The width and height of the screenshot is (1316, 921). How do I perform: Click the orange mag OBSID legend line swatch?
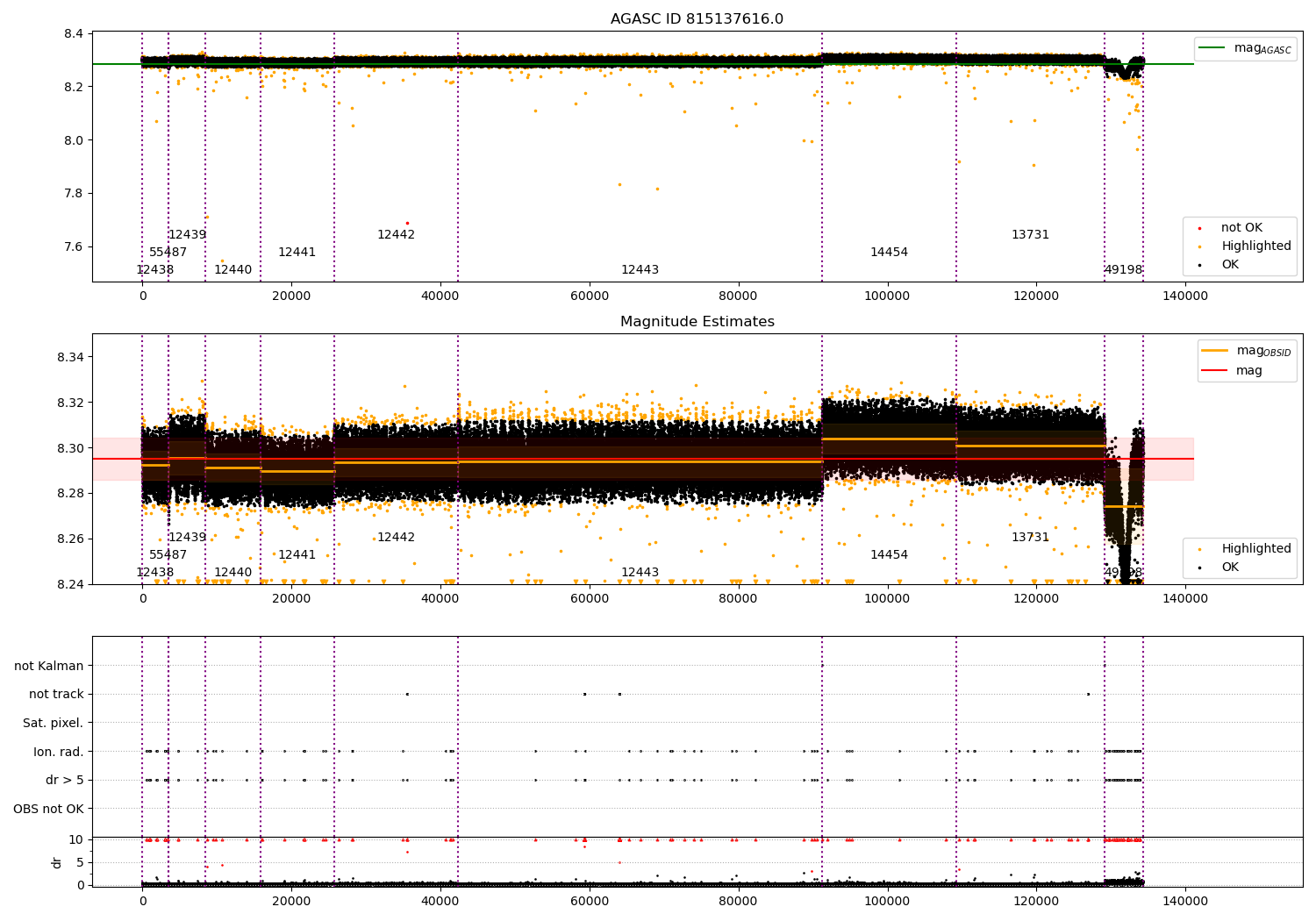point(1215,351)
